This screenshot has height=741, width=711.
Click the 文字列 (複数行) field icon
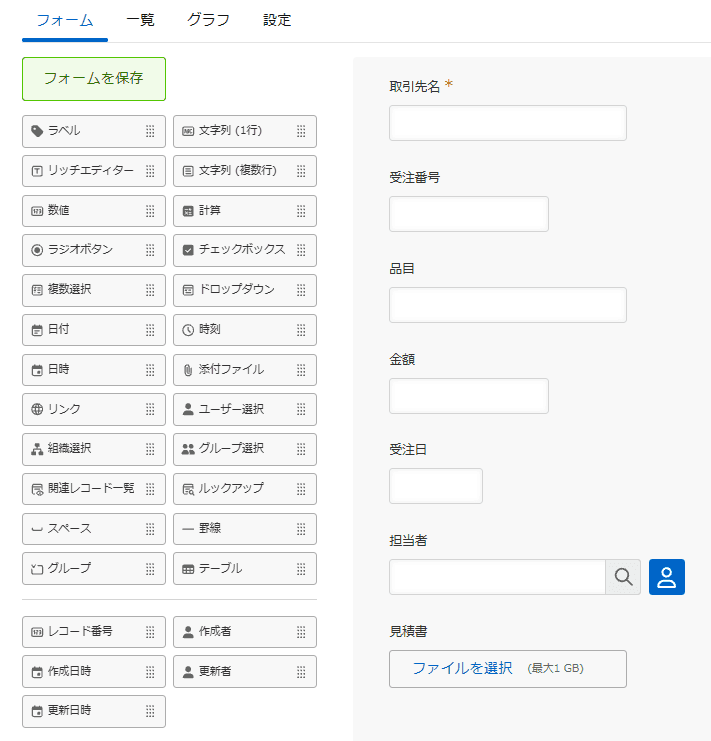[188, 171]
